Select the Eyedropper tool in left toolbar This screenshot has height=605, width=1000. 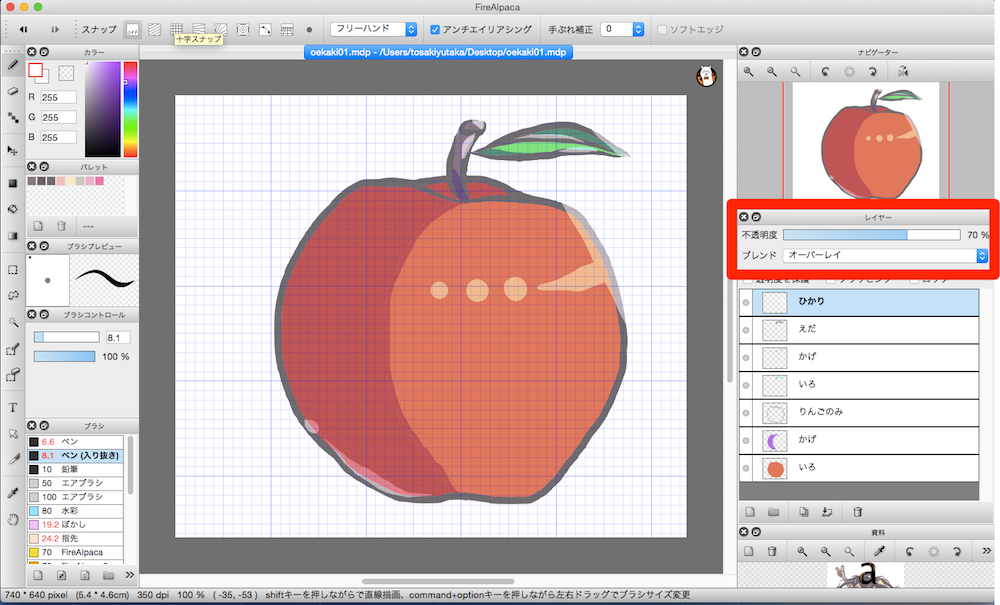pos(13,493)
